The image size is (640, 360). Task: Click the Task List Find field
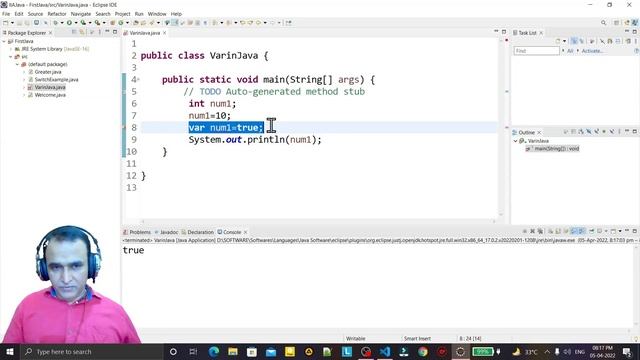point(536,51)
